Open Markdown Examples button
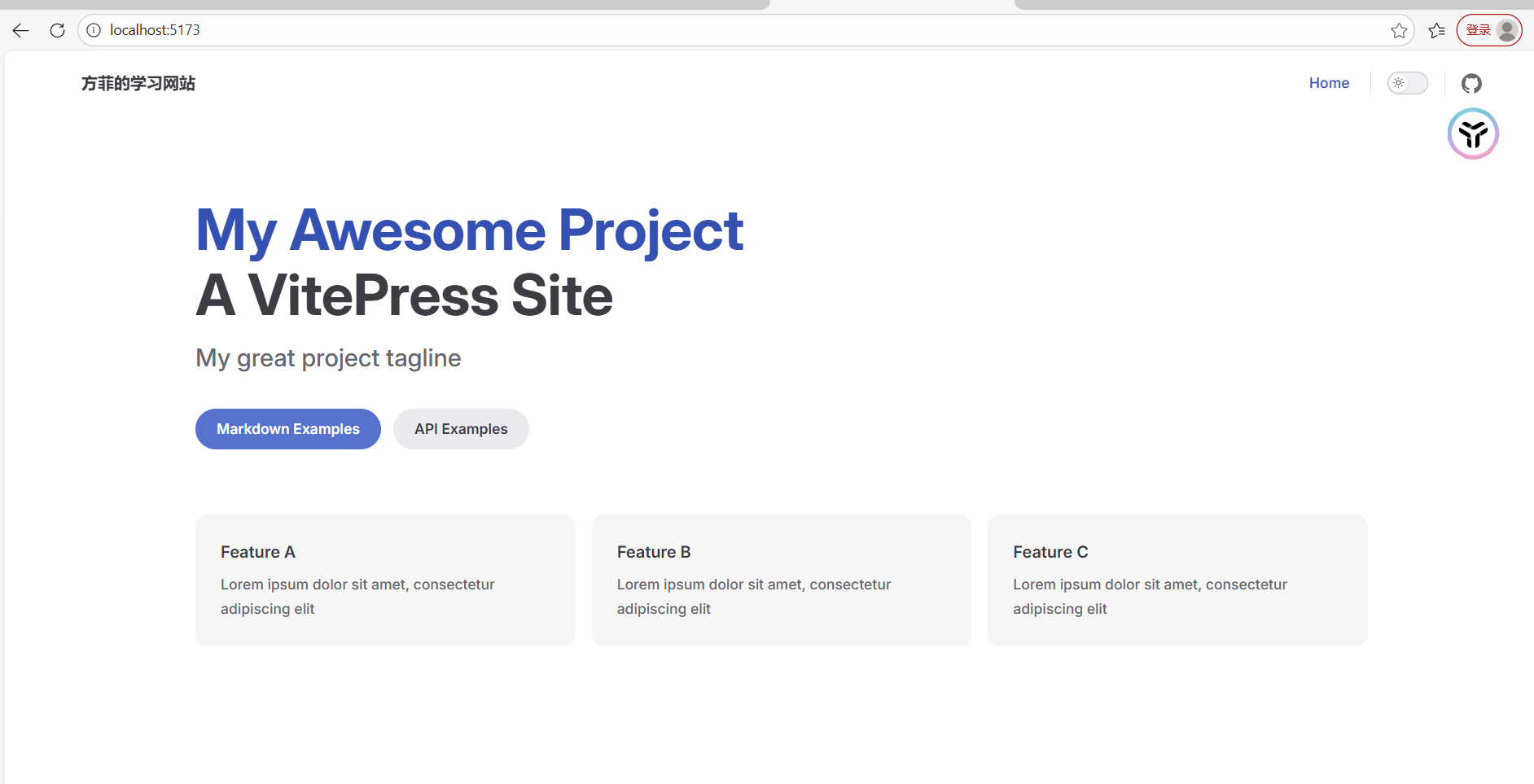This screenshot has height=784, width=1534. pyautogui.click(x=288, y=429)
